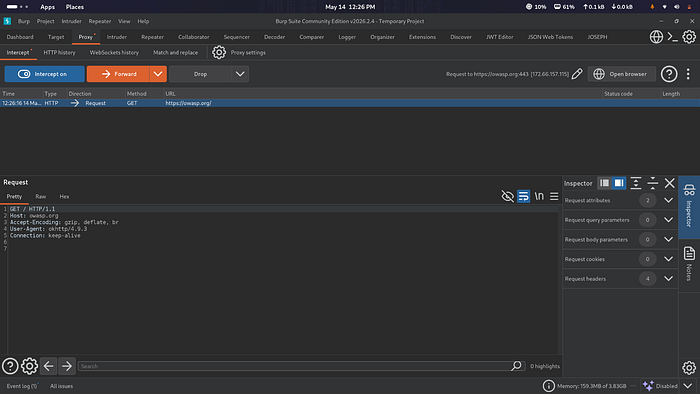Open the Project menu
This screenshot has width=700, height=394.
click(46, 21)
